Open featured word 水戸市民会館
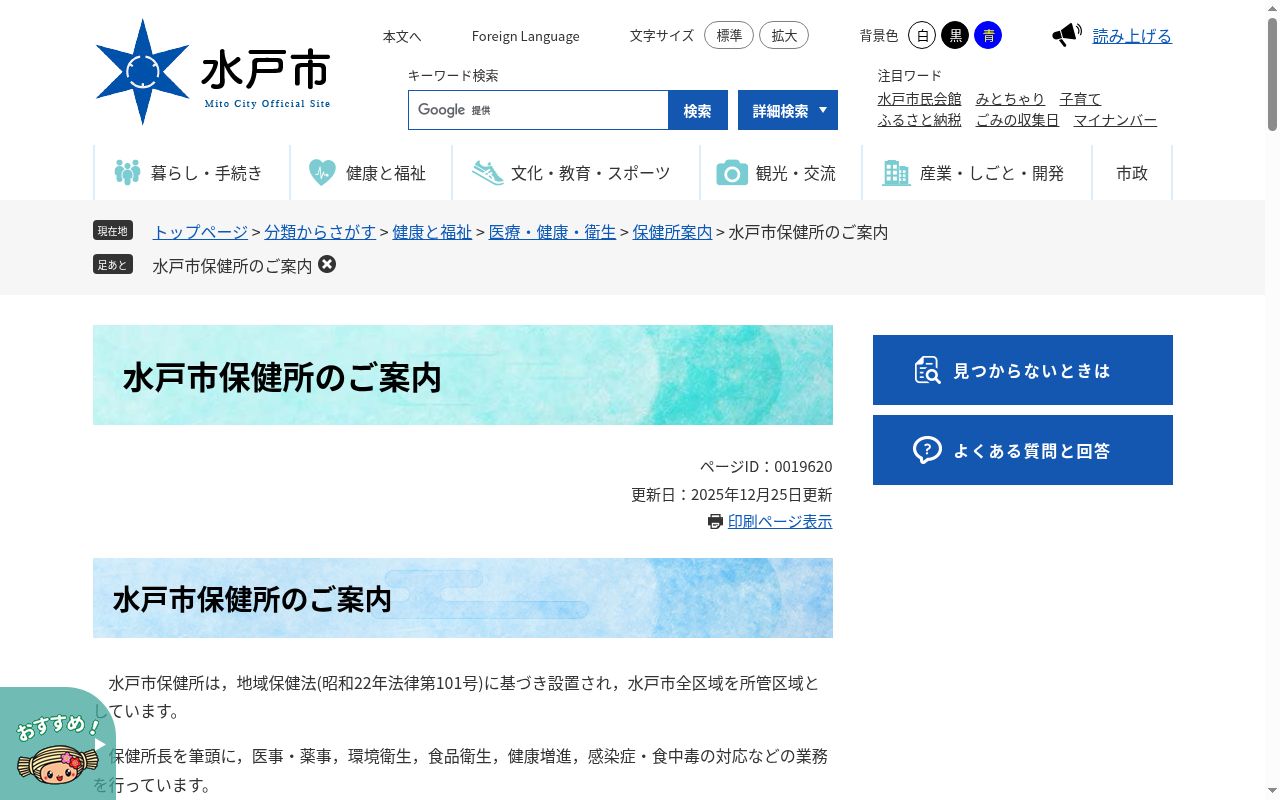The height and width of the screenshot is (800, 1280). 919,98
